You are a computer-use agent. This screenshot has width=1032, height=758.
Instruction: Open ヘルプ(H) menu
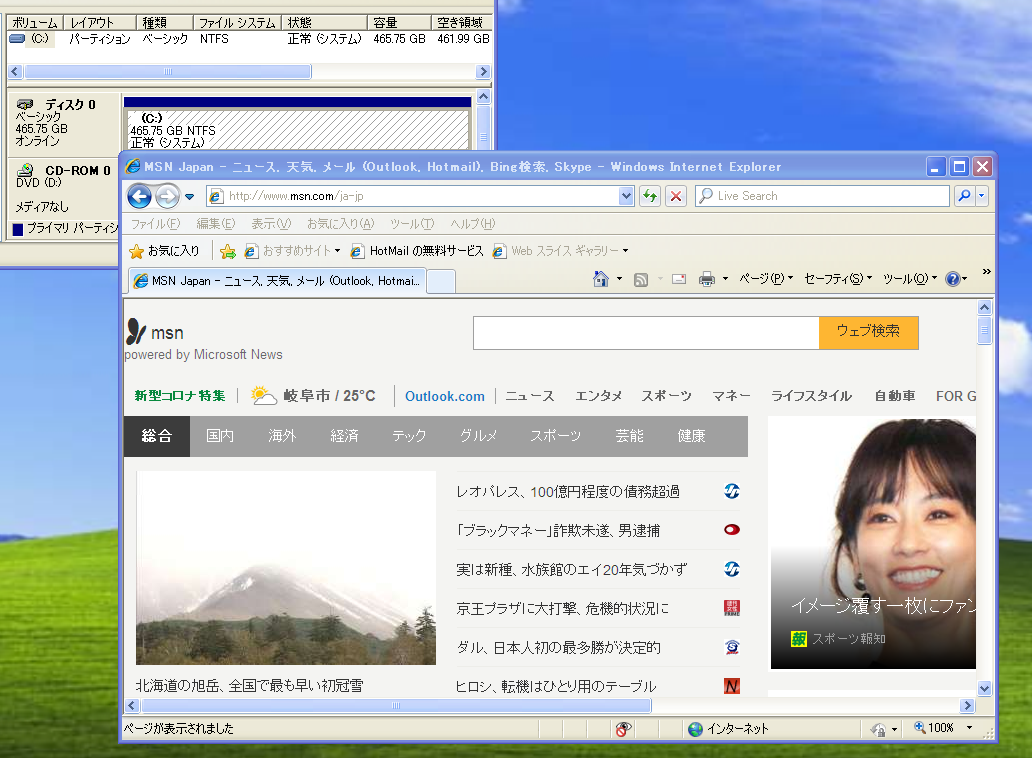(x=473, y=224)
